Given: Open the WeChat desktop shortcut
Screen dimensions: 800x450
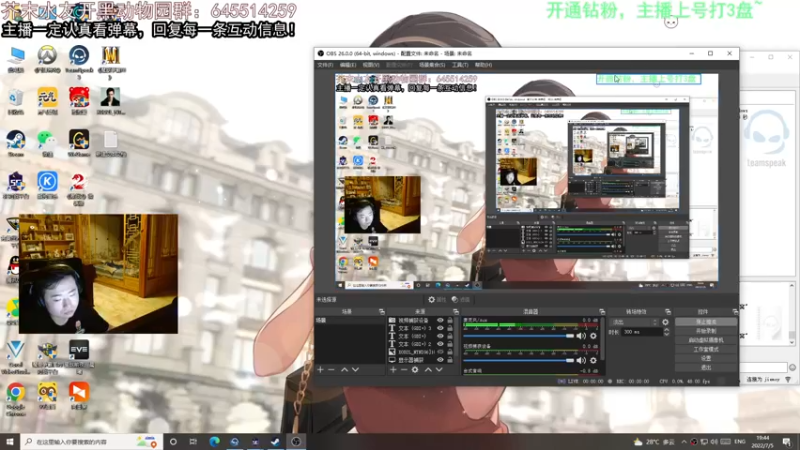Looking at the screenshot, I should (47, 143).
